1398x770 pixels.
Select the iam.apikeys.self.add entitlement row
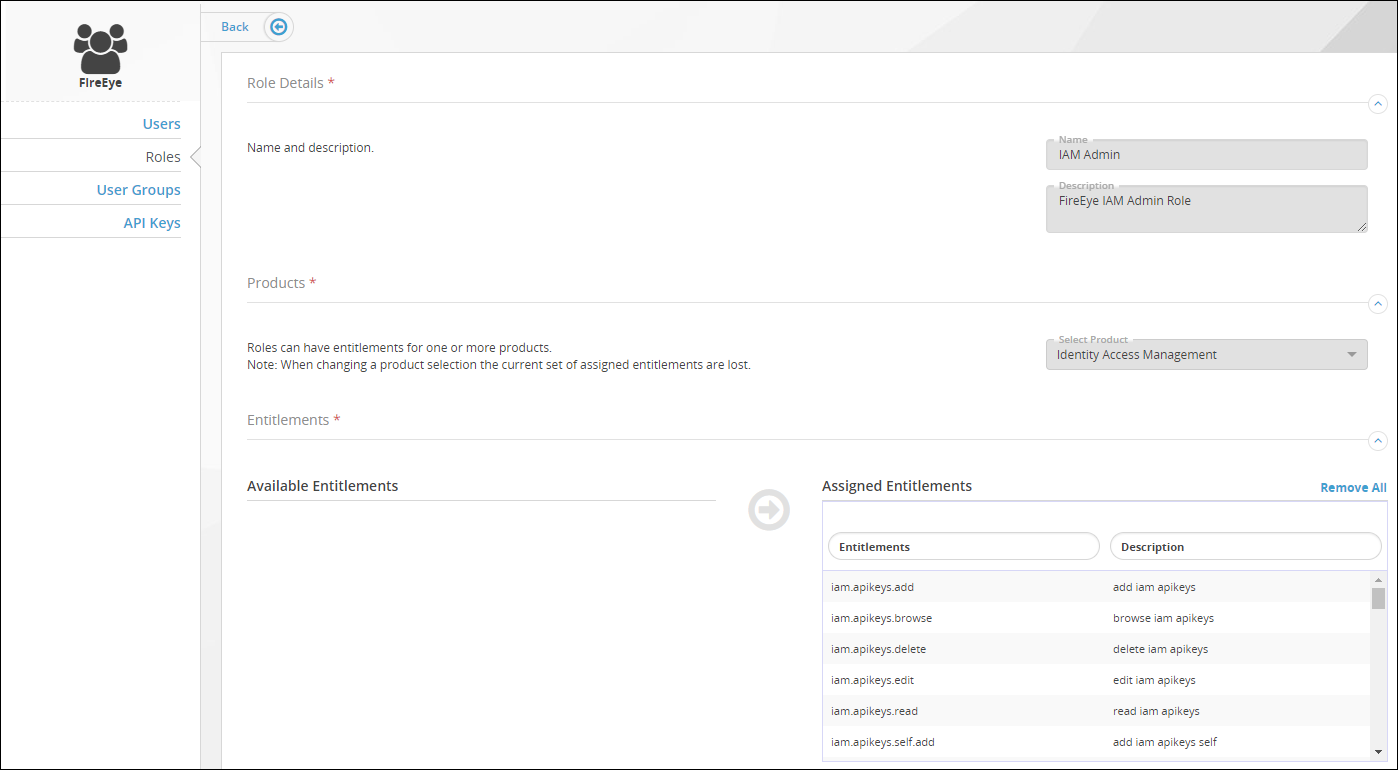pyautogui.click(x=1096, y=742)
